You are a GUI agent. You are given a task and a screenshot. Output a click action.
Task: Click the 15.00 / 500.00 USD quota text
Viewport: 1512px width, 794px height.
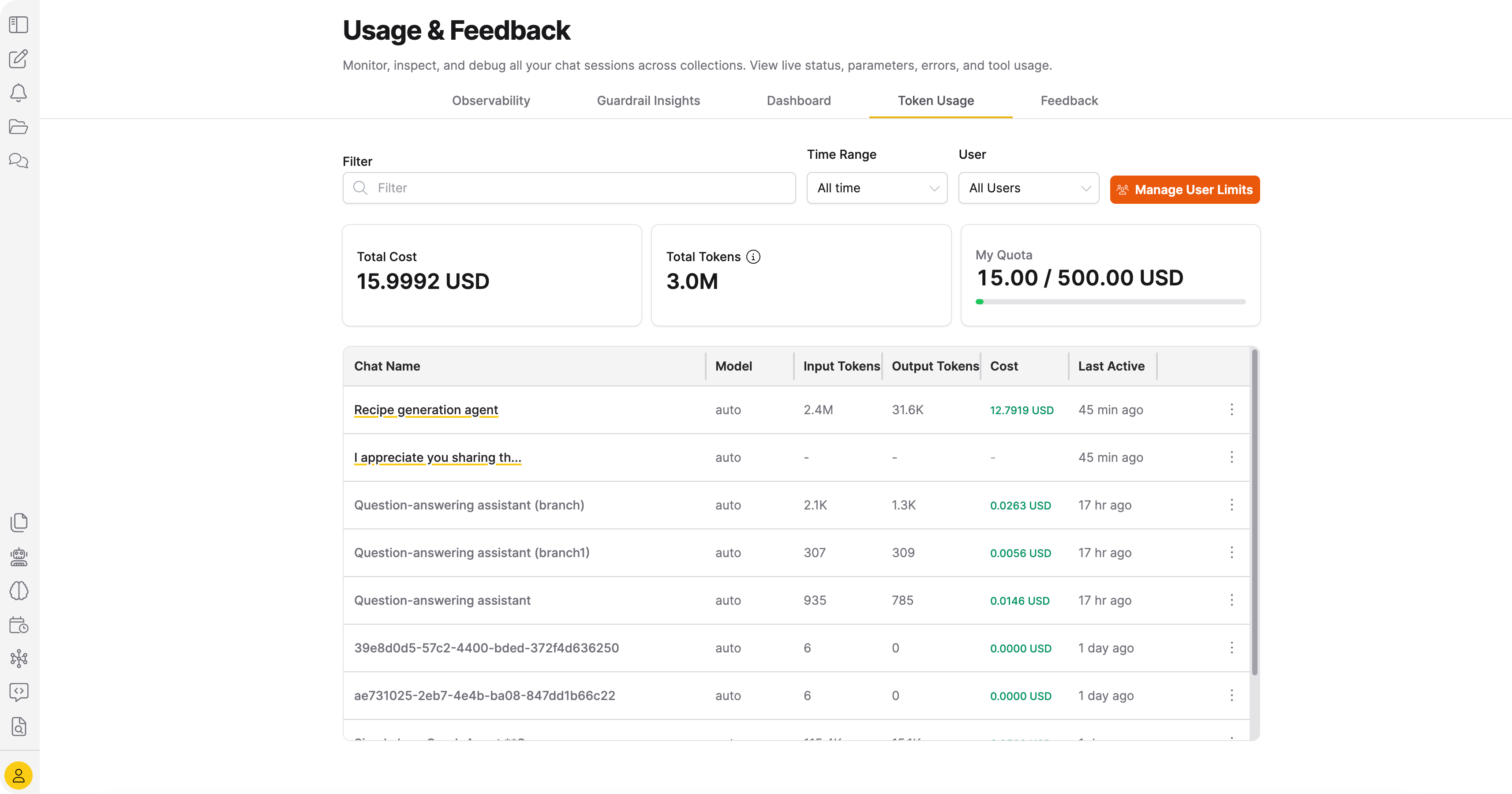coord(1080,277)
